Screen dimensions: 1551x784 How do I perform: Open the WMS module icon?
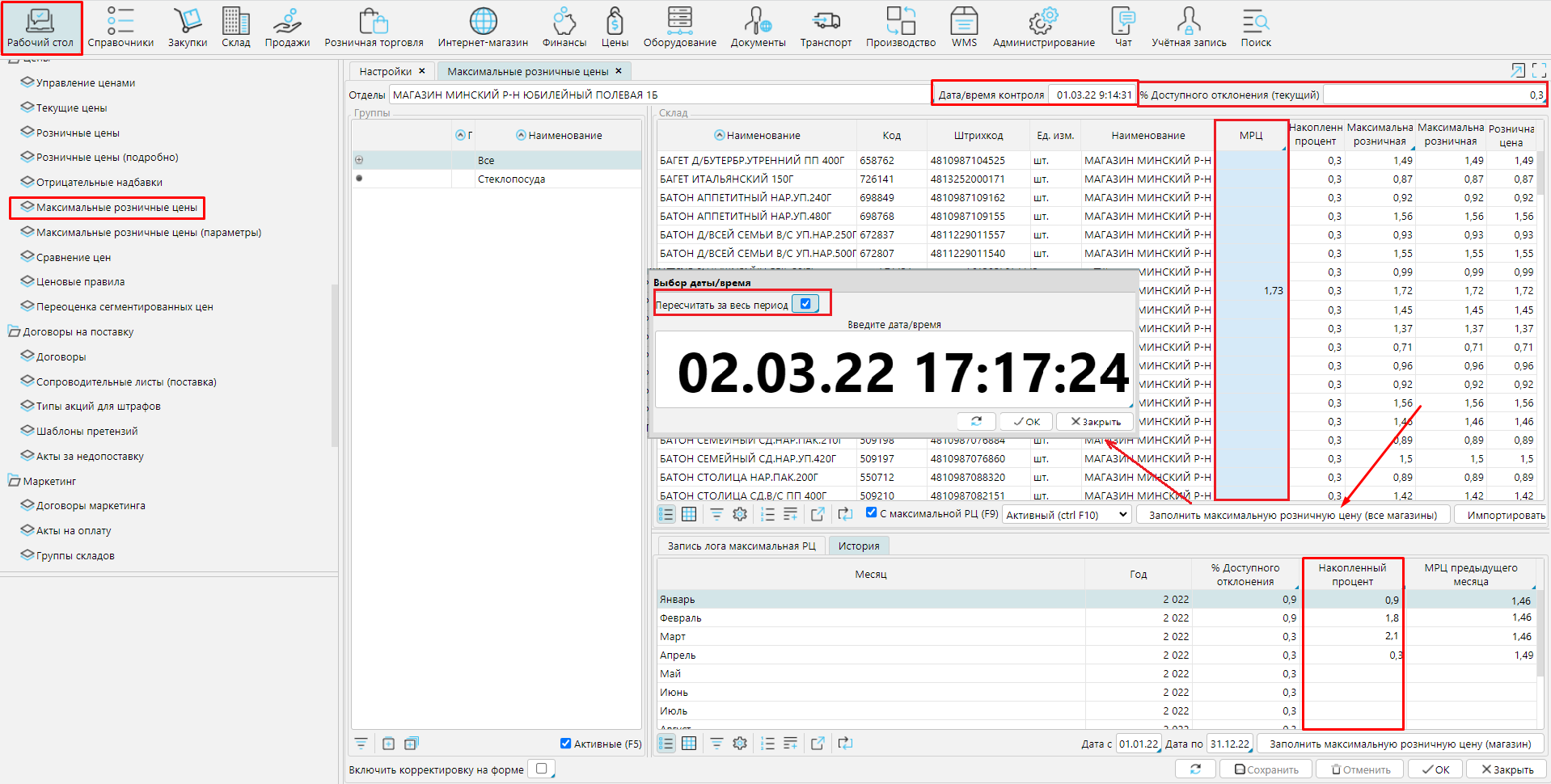(964, 27)
